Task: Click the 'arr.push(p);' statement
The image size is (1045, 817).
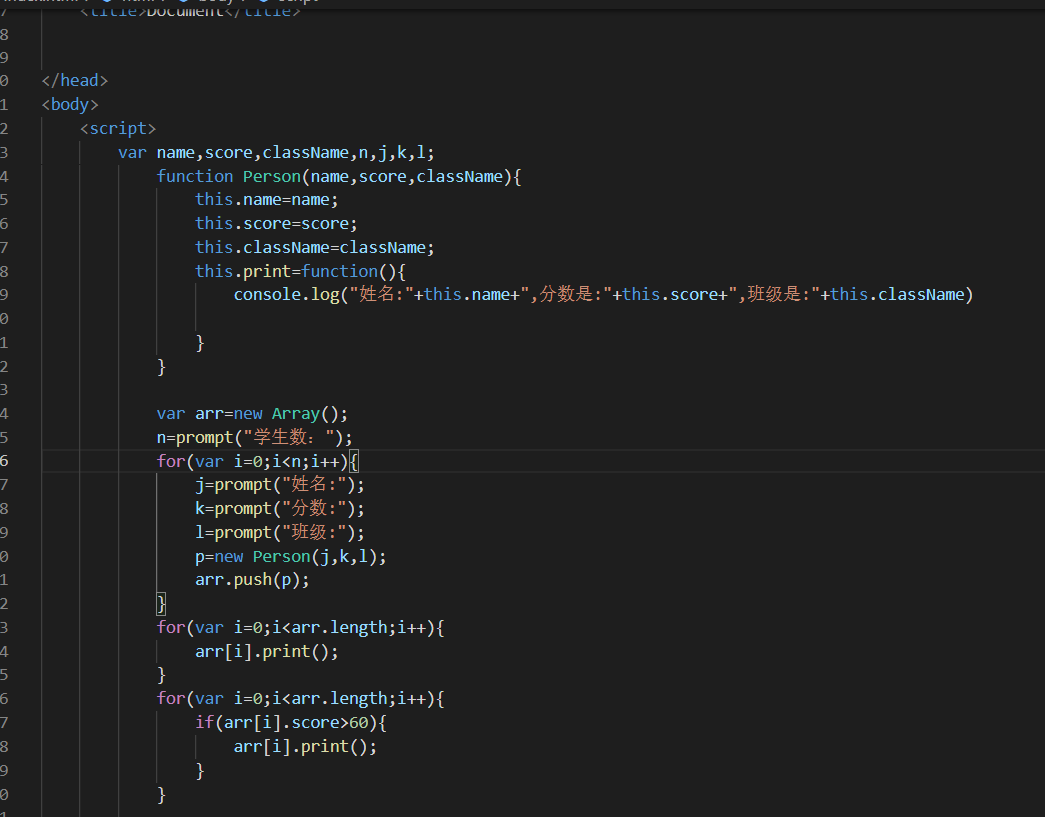Action: tap(252, 580)
